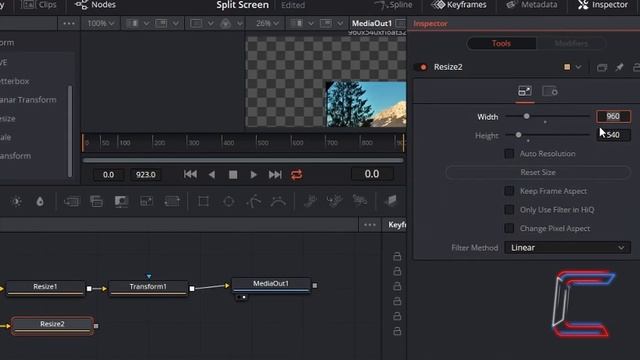Toggle the Clips panel button
The image size is (640, 360).
point(39,5)
